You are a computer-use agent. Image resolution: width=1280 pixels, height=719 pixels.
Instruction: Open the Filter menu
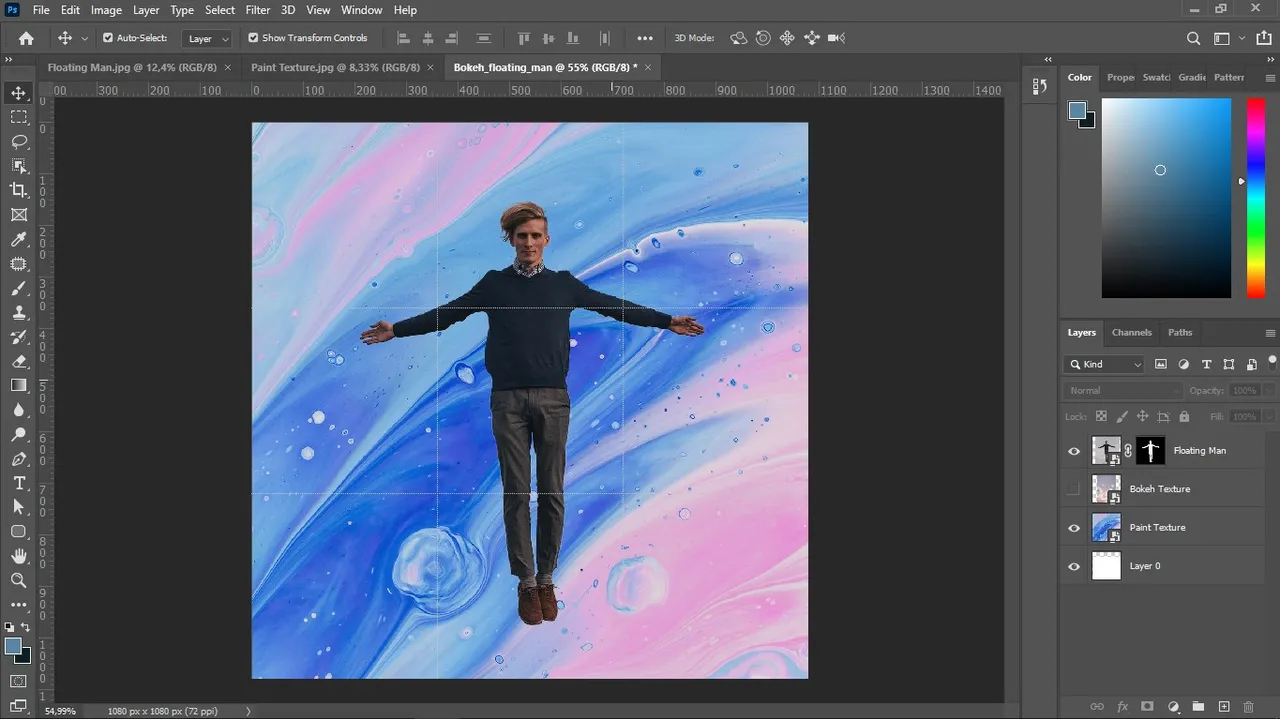click(258, 10)
